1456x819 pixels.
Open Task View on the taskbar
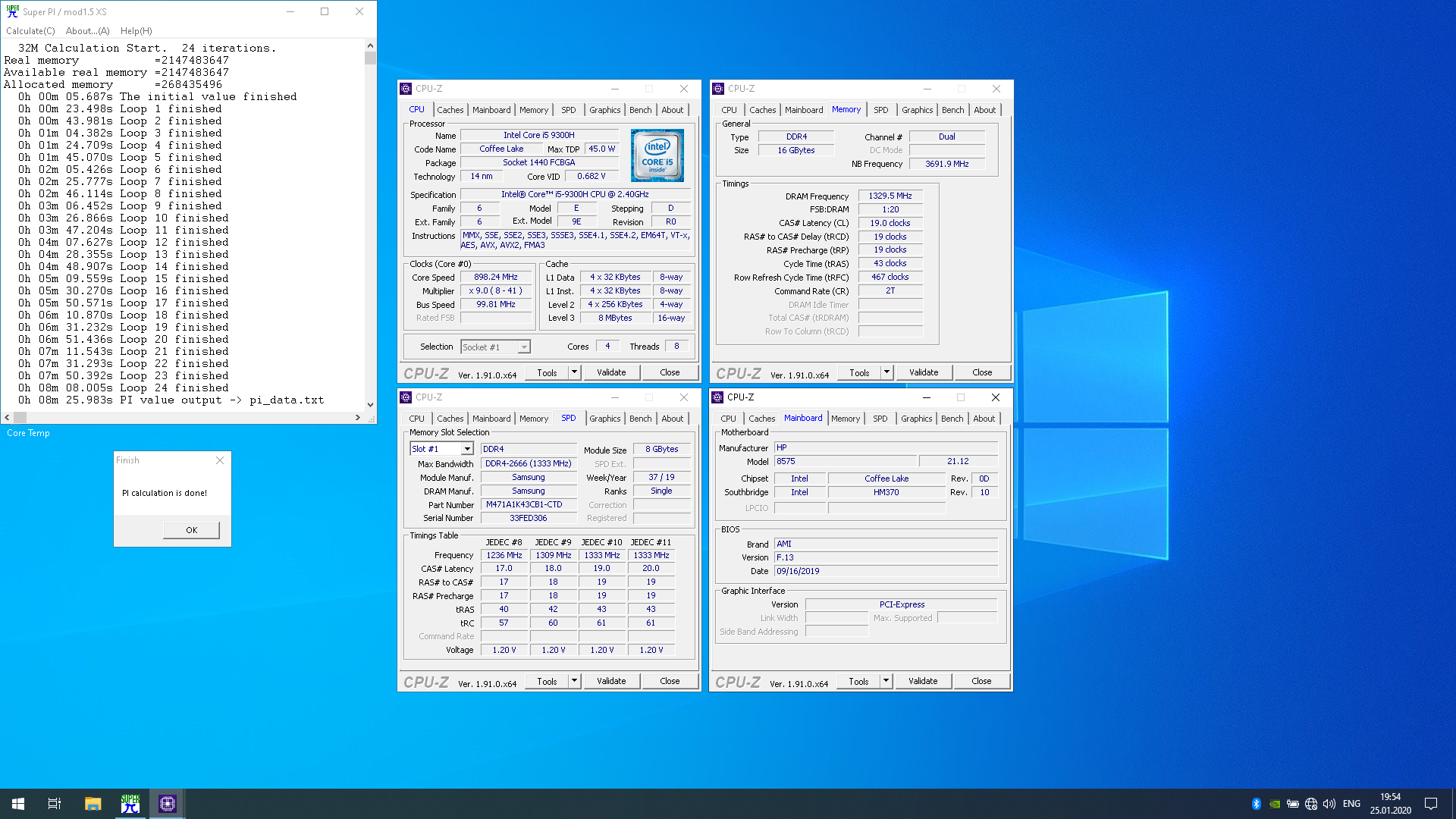pyautogui.click(x=55, y=804)
